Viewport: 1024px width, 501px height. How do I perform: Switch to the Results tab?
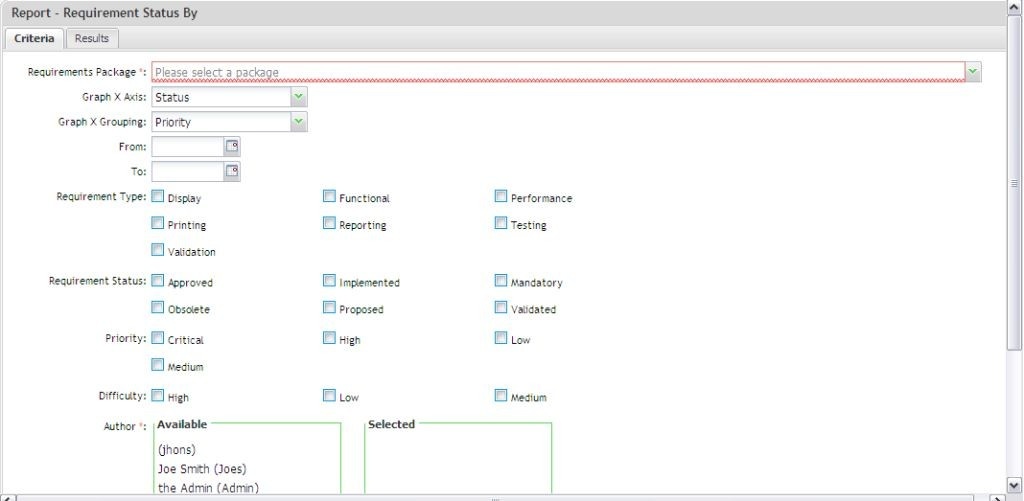[92, 38]
